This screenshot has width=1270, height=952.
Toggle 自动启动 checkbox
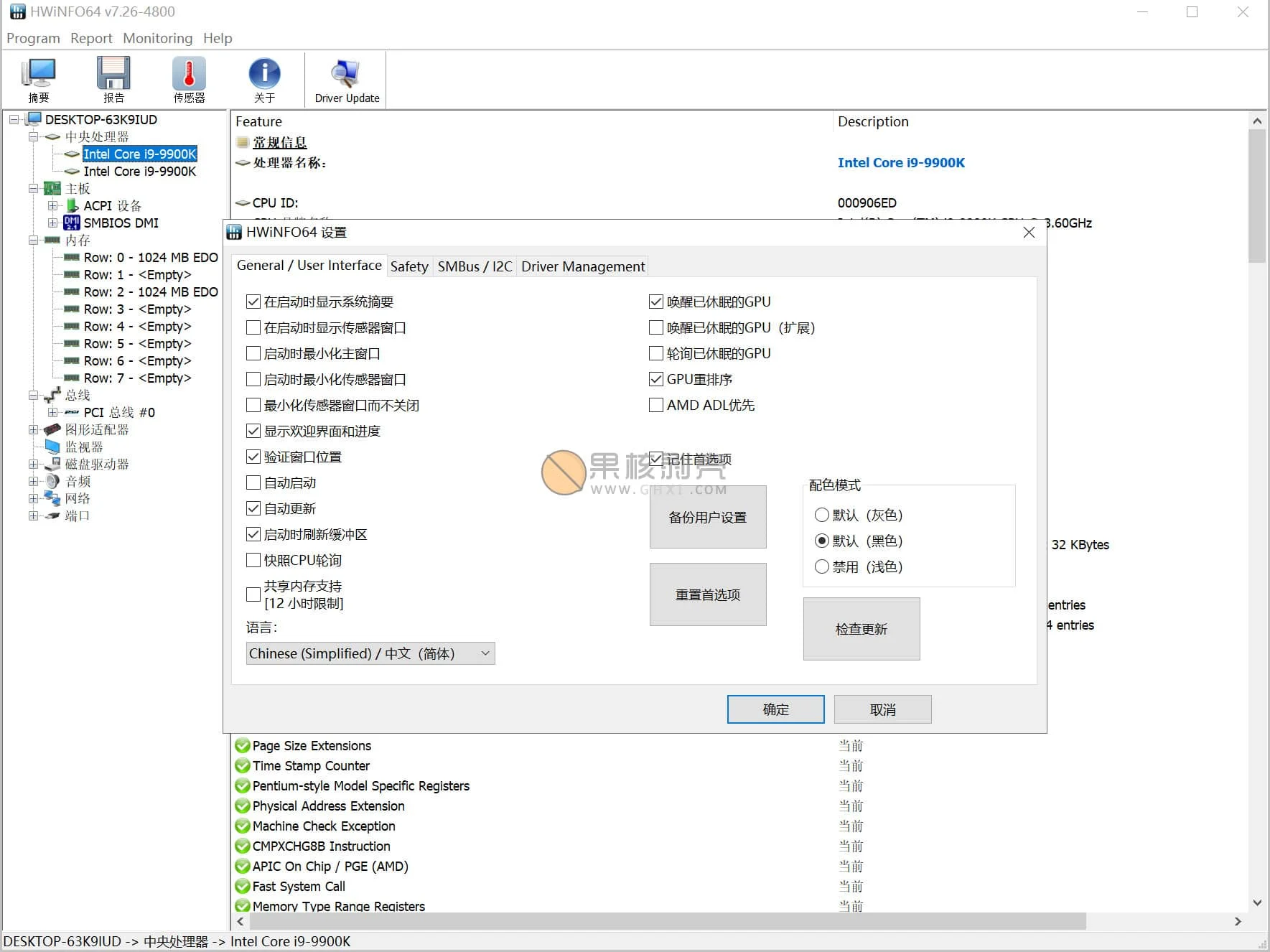pyautogui.click(x=253, y=482)
